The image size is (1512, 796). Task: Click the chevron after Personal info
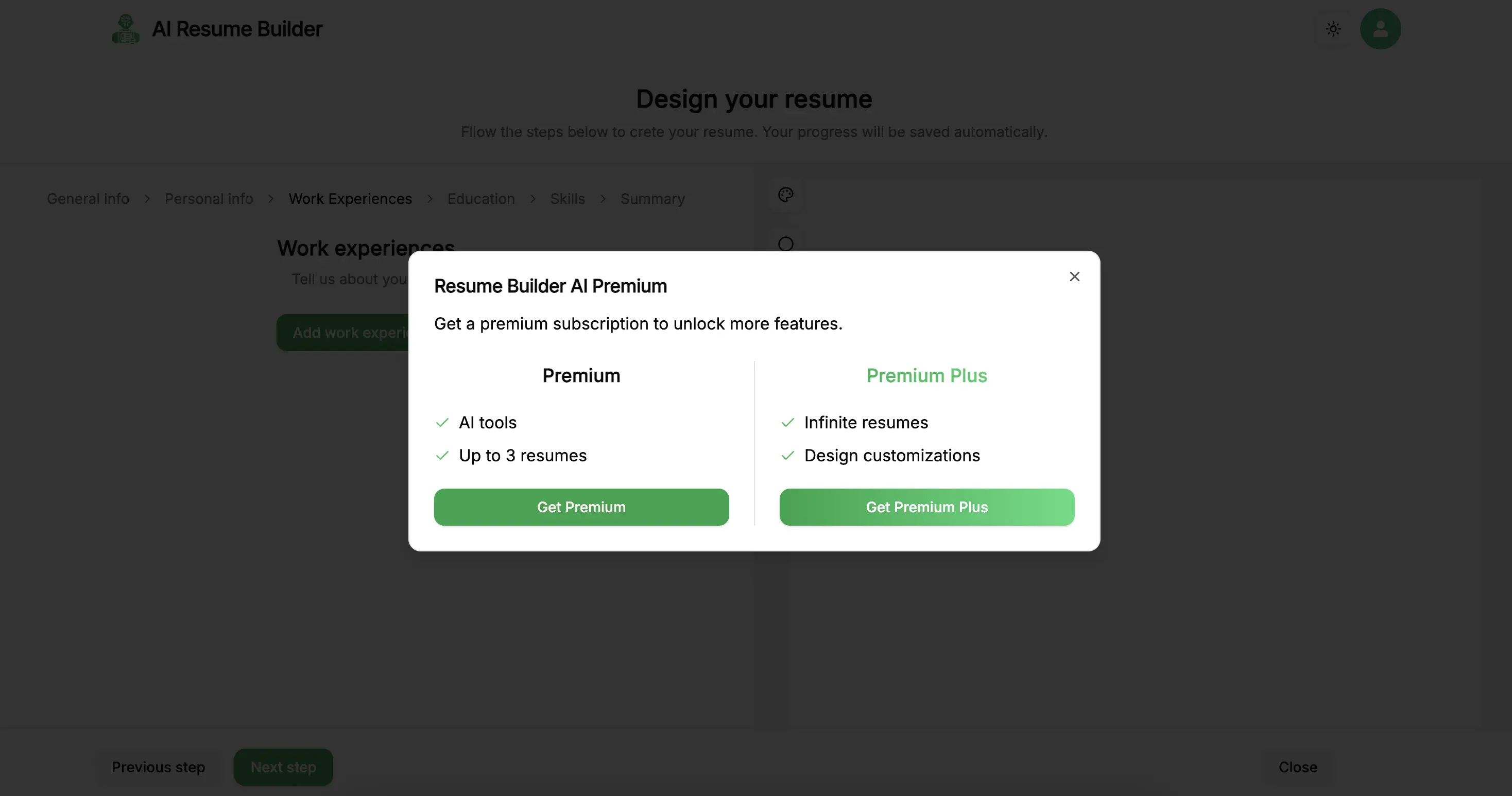pos(270,199)
